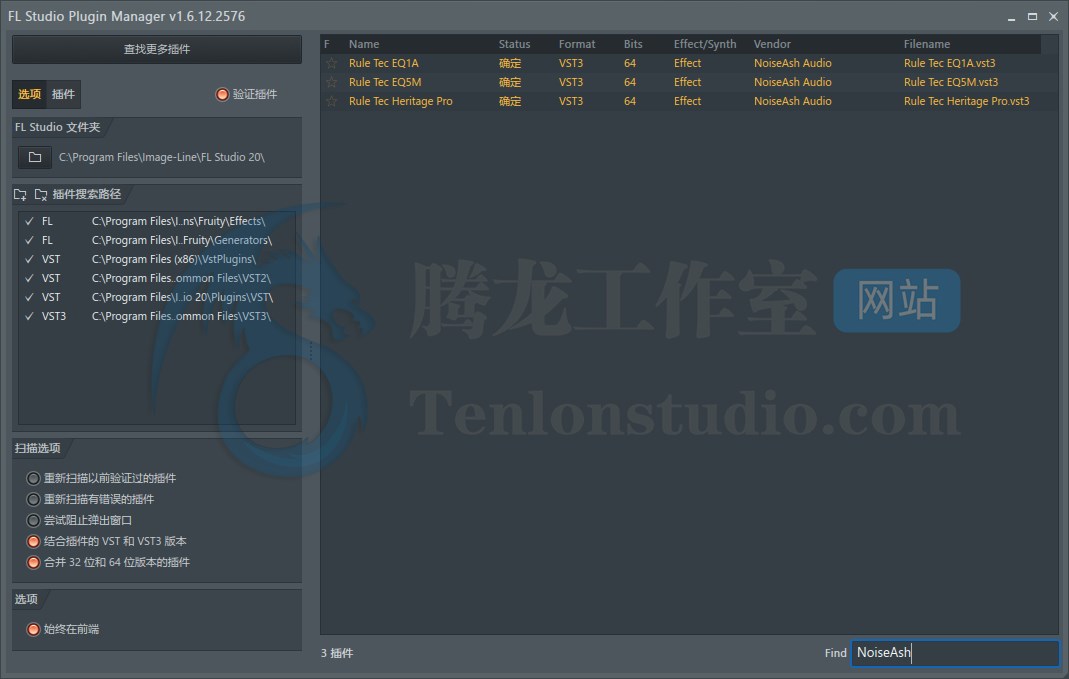Disable 结合插件的 VST 和 VST3 版本
This screenshot has height=679, width=1069.
click(33, 541)
